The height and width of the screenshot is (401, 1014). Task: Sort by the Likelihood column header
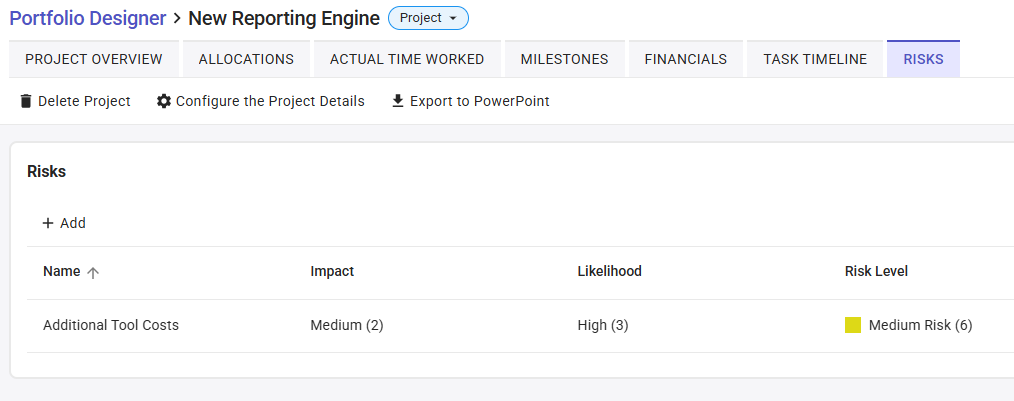point(609,271)
